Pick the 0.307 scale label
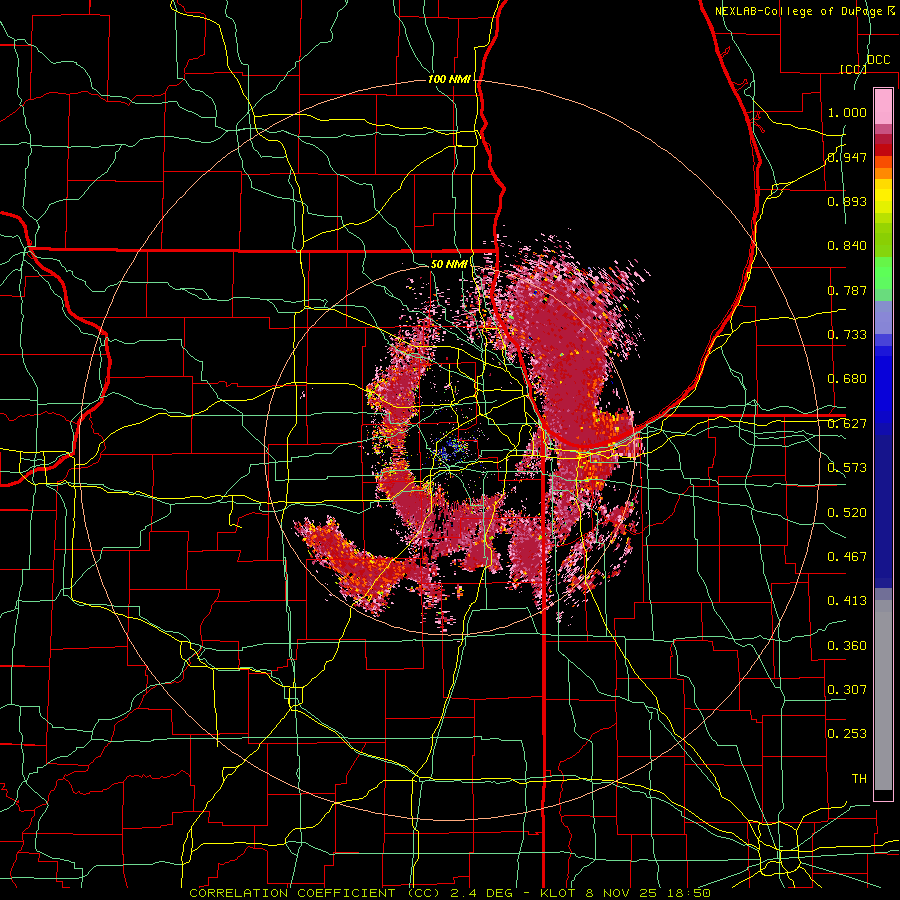 click(x=847, y=690)
